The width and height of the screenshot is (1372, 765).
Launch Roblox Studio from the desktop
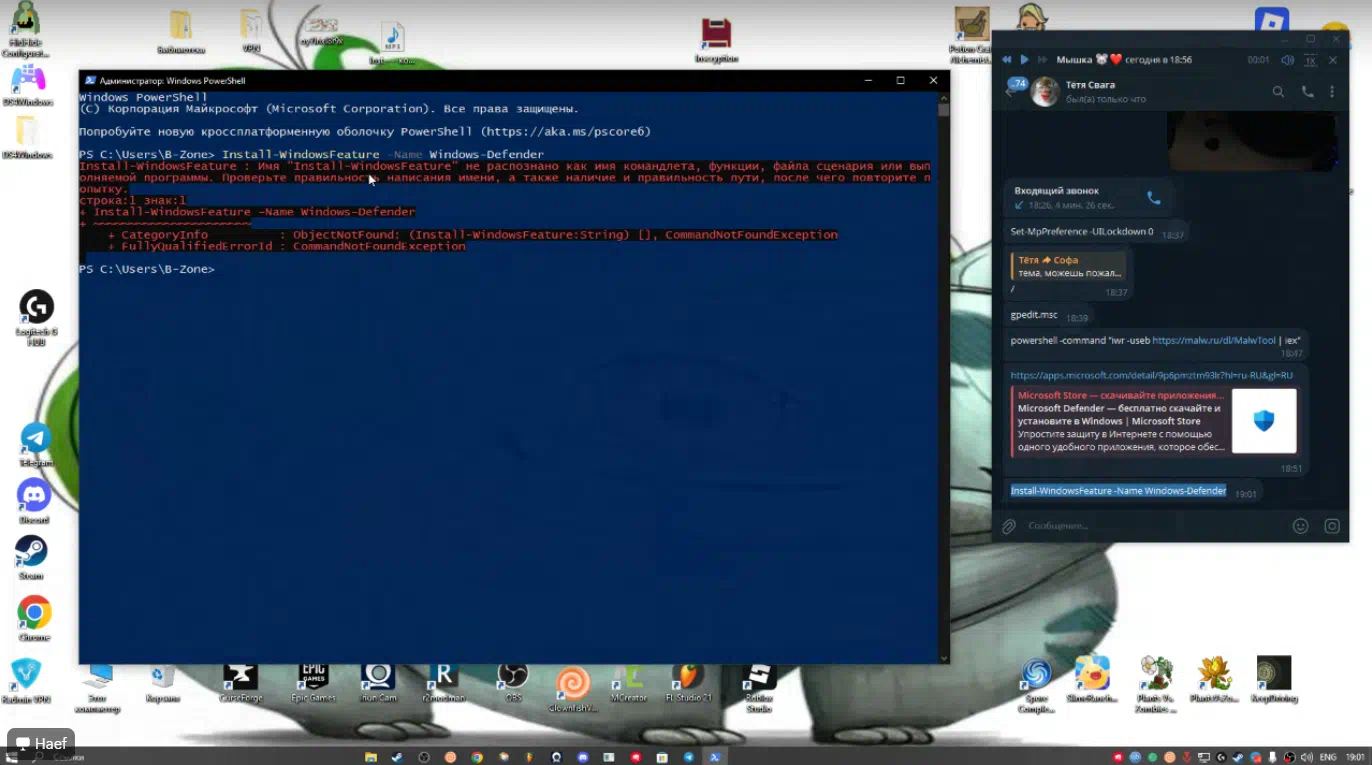click(x=759, y=686)
